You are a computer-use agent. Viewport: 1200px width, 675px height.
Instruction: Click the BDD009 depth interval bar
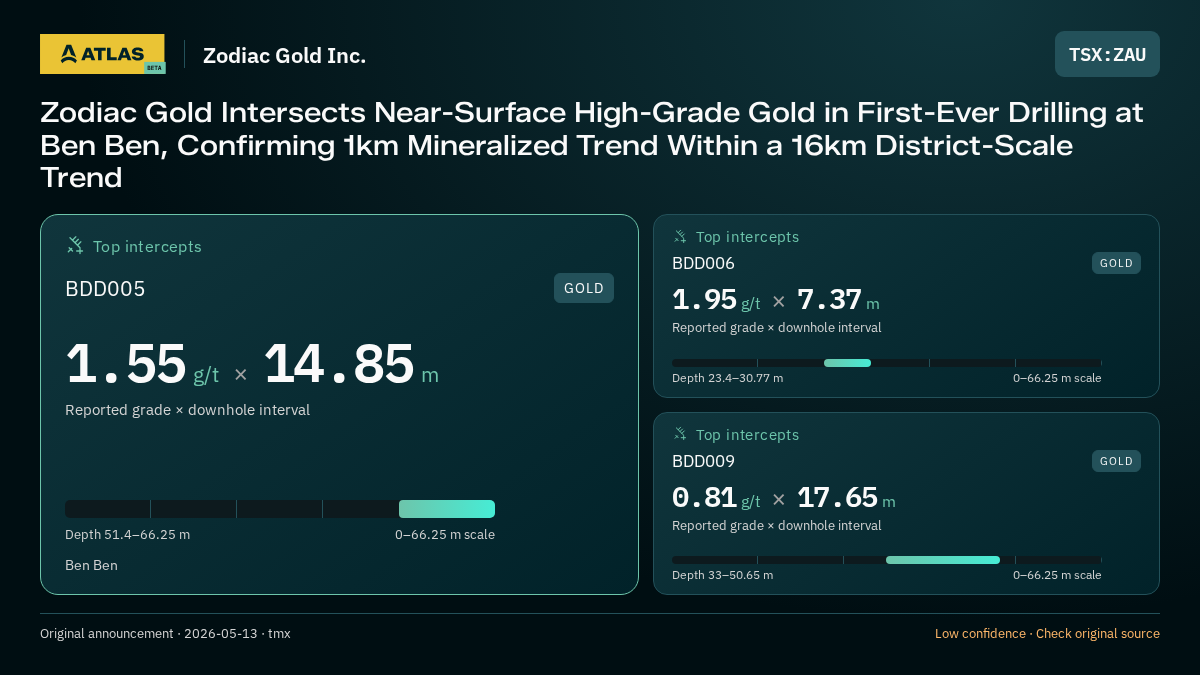(886, 560)
